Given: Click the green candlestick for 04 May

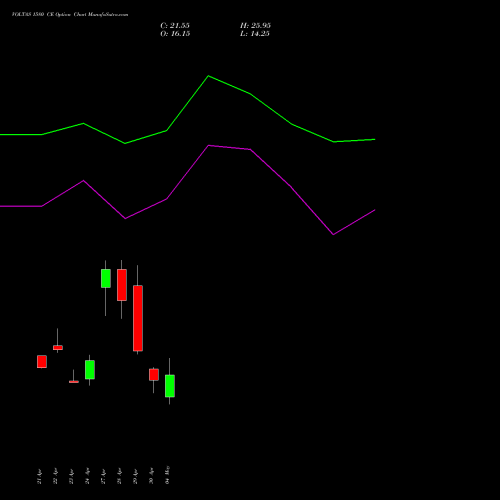Looking at the screenshot, I should [170, 386].
